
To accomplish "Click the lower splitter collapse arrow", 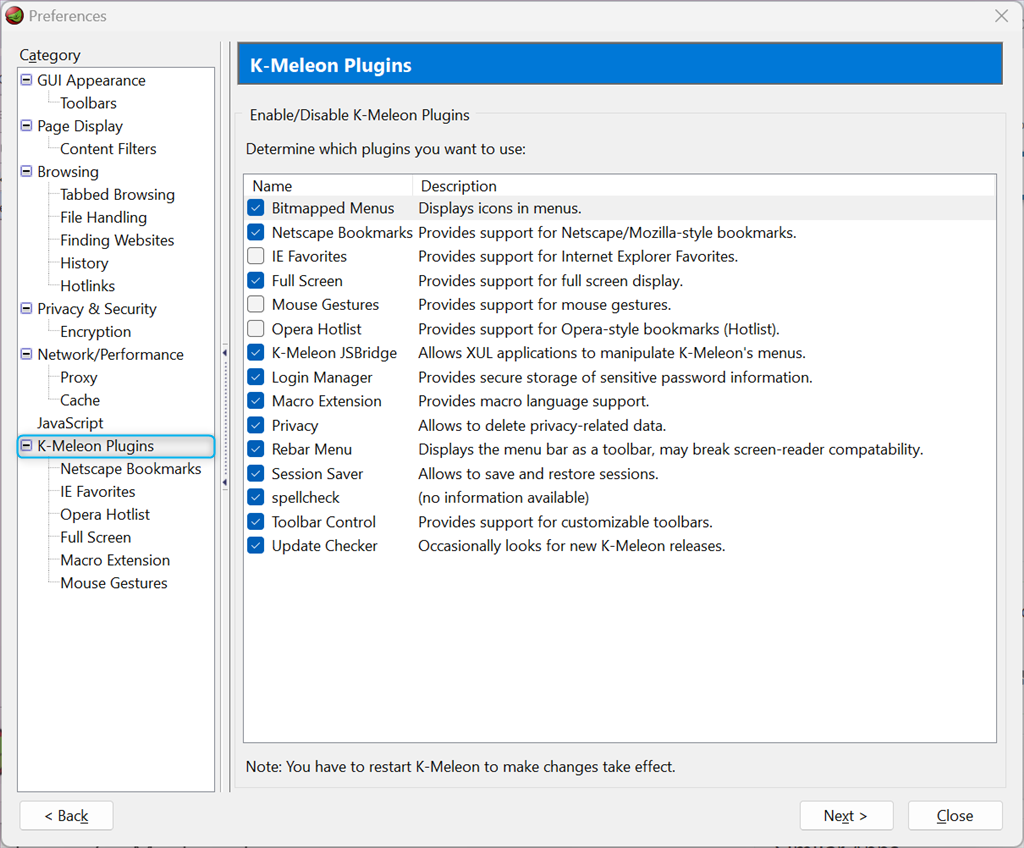I will (225, 482).
